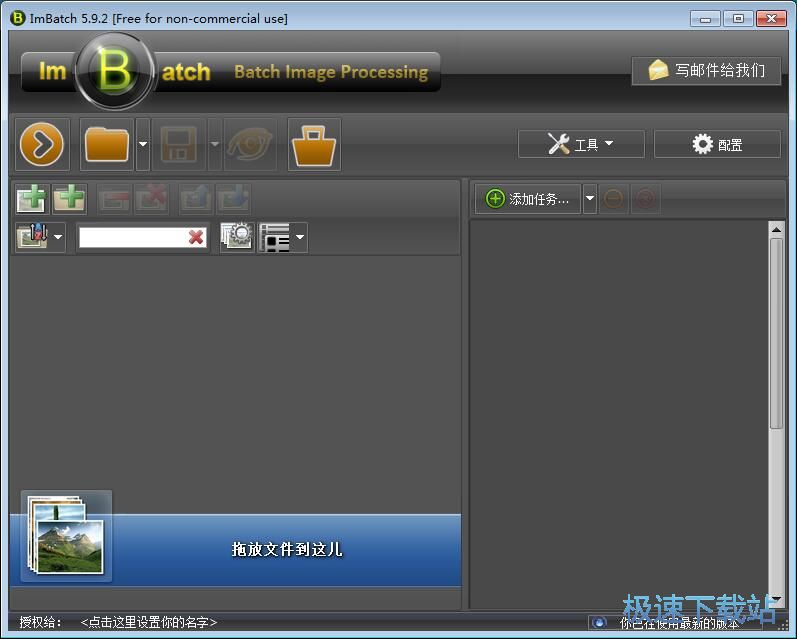Image resolution: width=797 pixels, height=639 pixels.
Task: Click the update status icon in status bar
Action: point(598,622)
